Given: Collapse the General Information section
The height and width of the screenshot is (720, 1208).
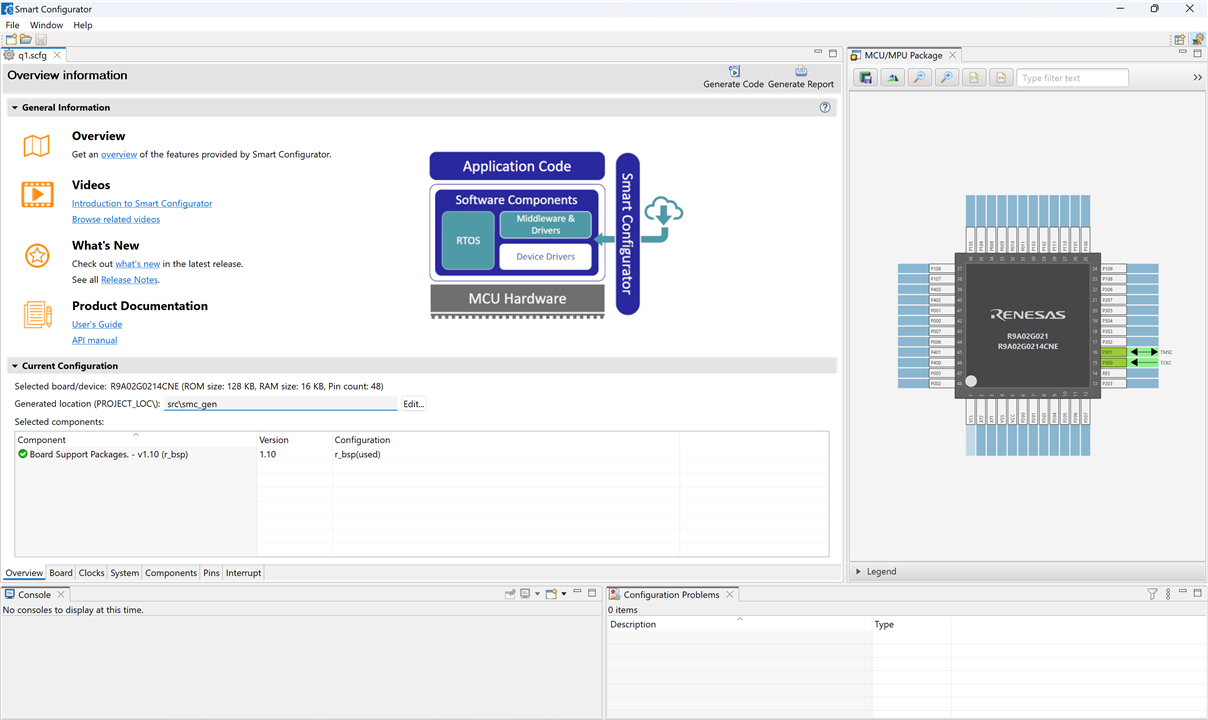Looking at the screenshot, I should pyautogui.click(x=14, y=107).
